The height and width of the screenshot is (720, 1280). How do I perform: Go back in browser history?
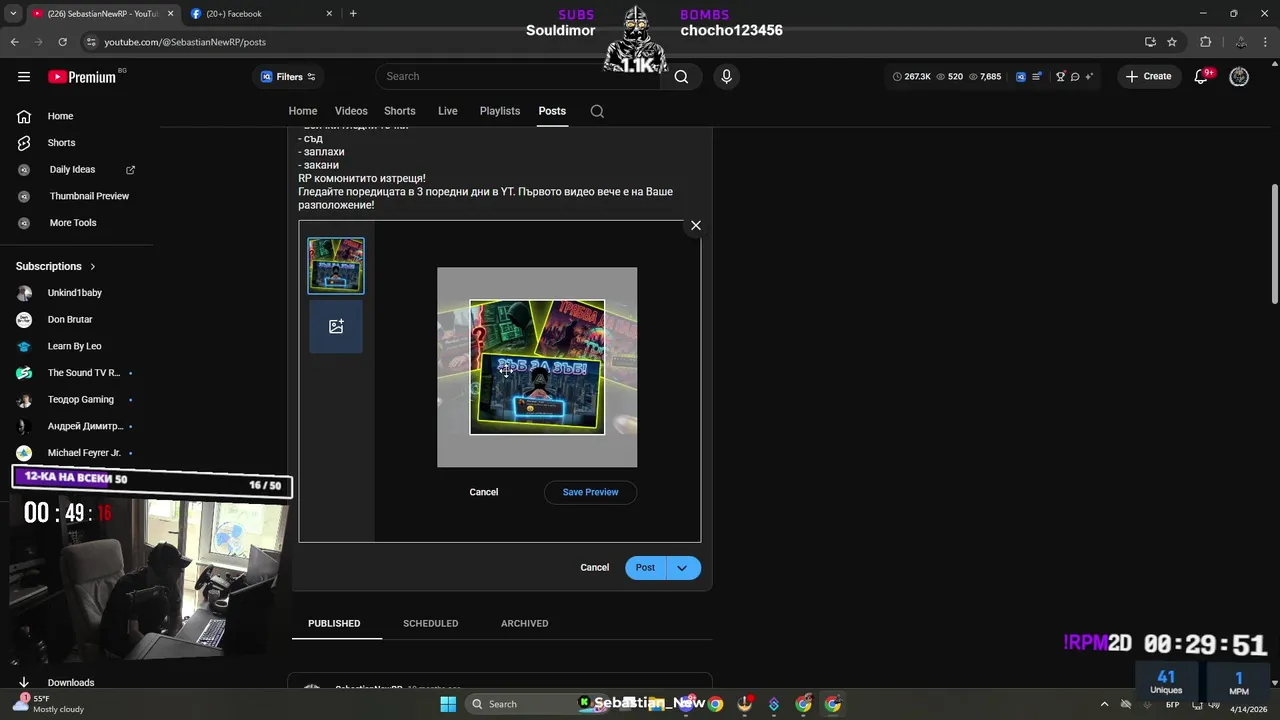coord(14,42)
